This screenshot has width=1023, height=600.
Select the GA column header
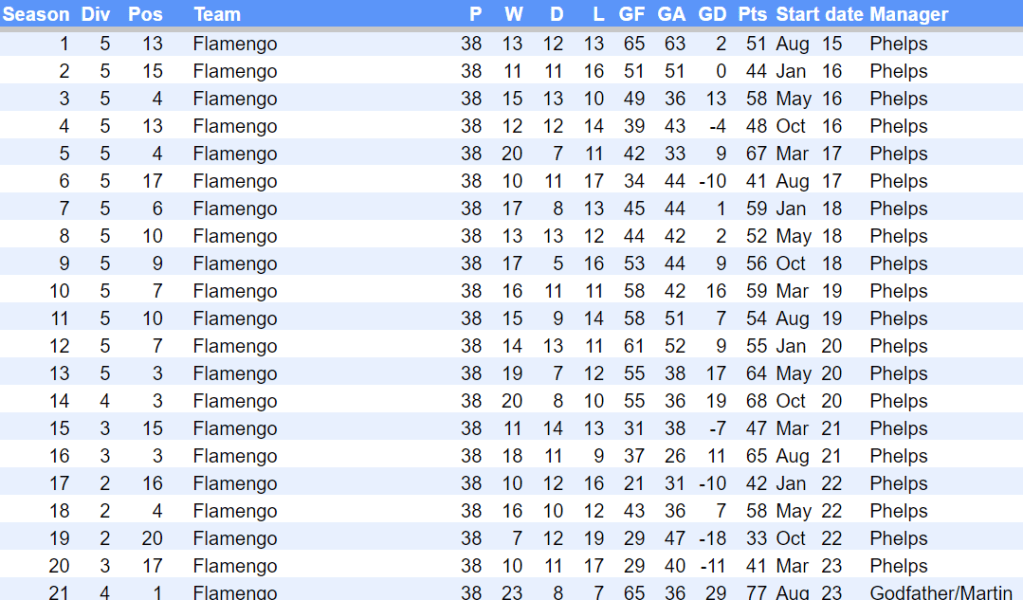672,15
